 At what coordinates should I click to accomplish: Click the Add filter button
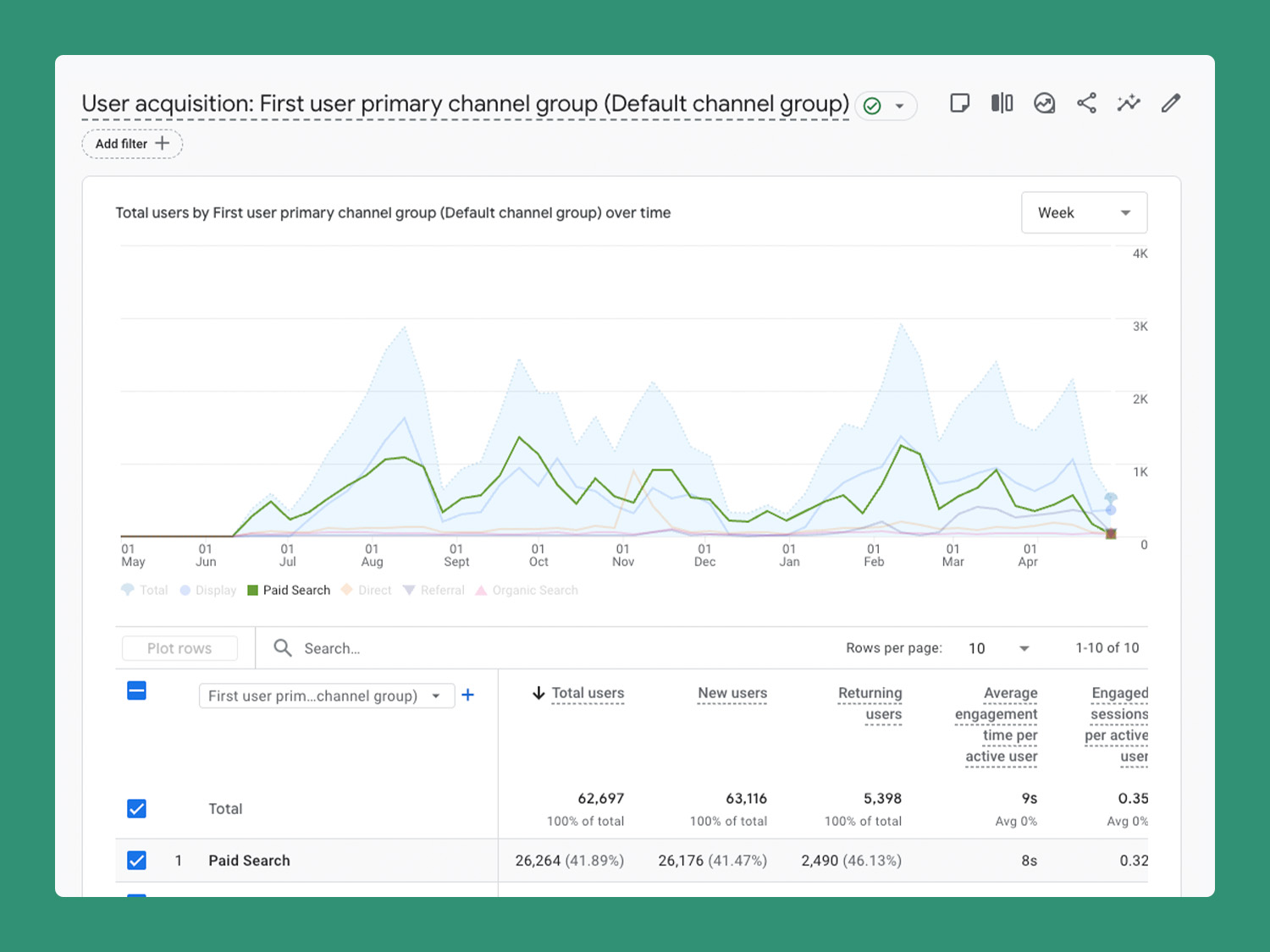point(132,144)
